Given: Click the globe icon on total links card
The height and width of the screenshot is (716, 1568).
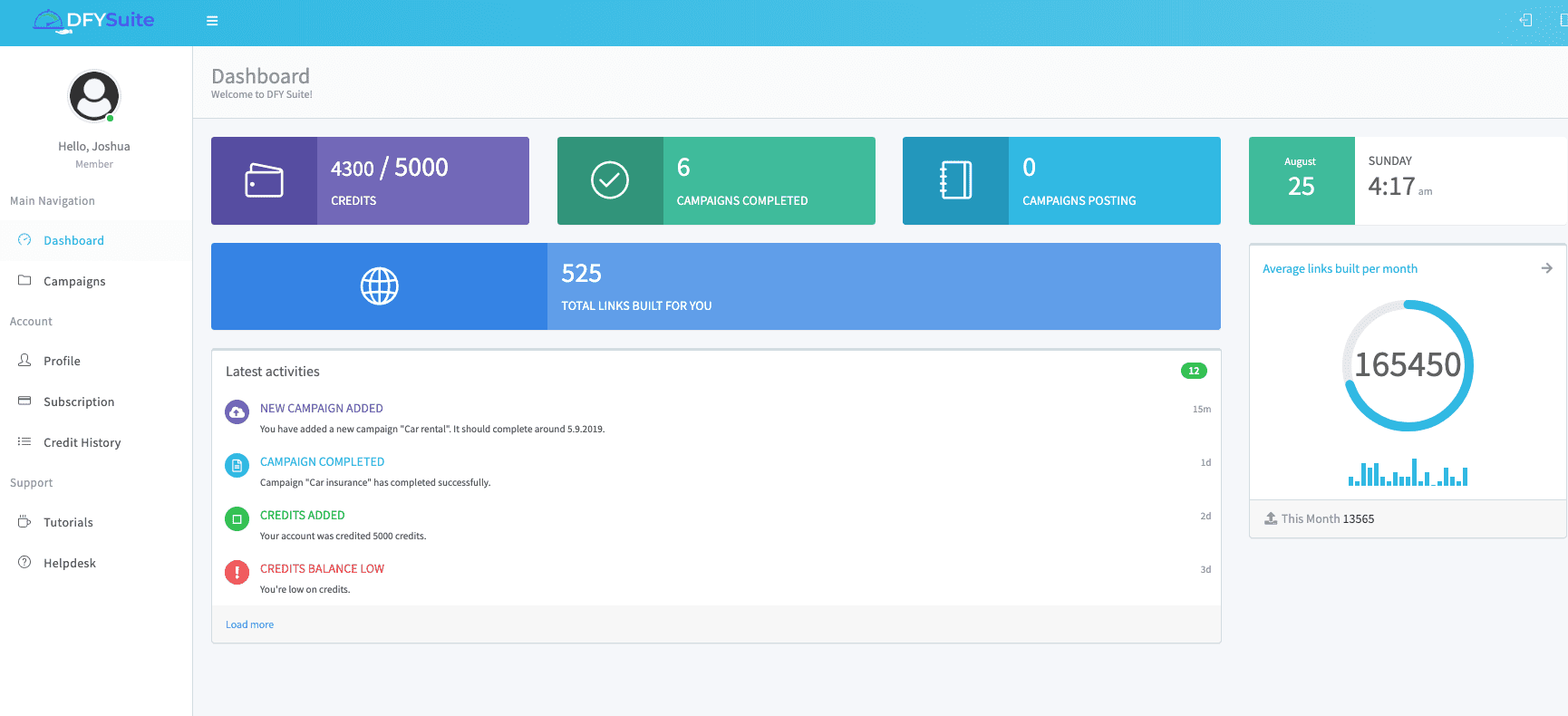Looking at the screenshot, I should tap(379, 286).
